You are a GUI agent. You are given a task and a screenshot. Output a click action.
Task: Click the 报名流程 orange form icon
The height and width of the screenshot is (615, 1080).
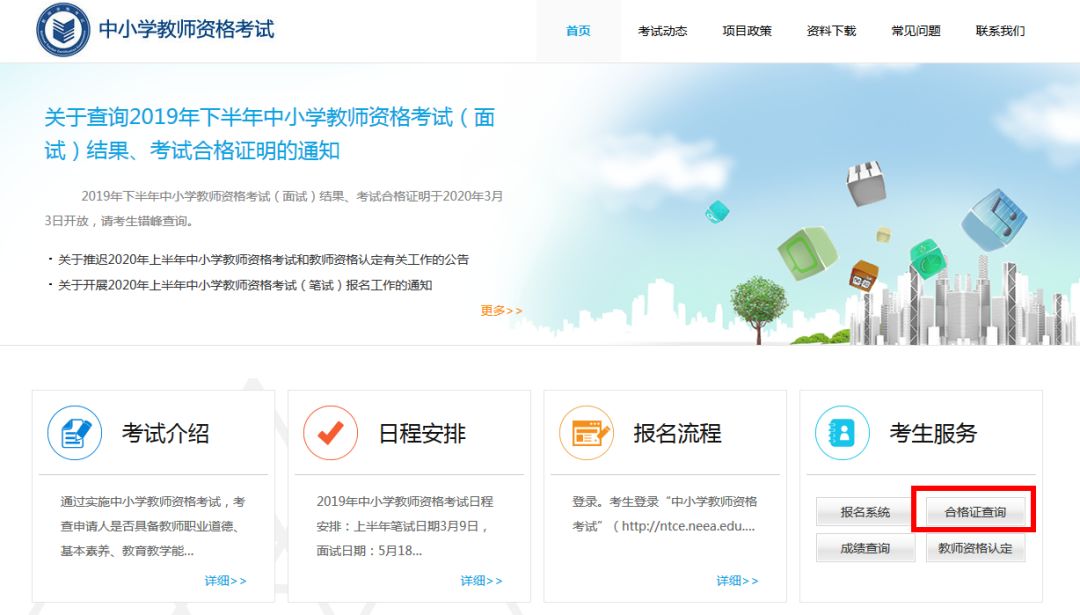pyautogui.click(x=586, y=433)
